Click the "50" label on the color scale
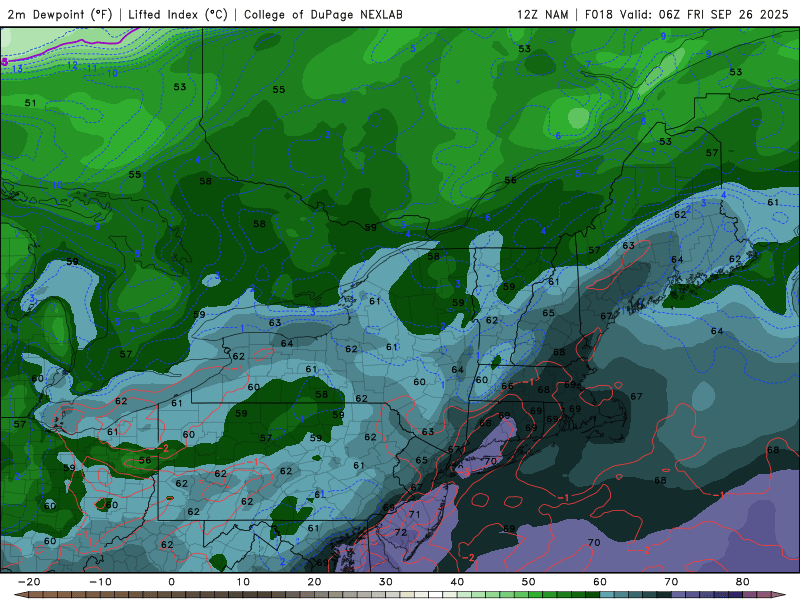Screen dimensions: 800x600 (x=529, y=582)
